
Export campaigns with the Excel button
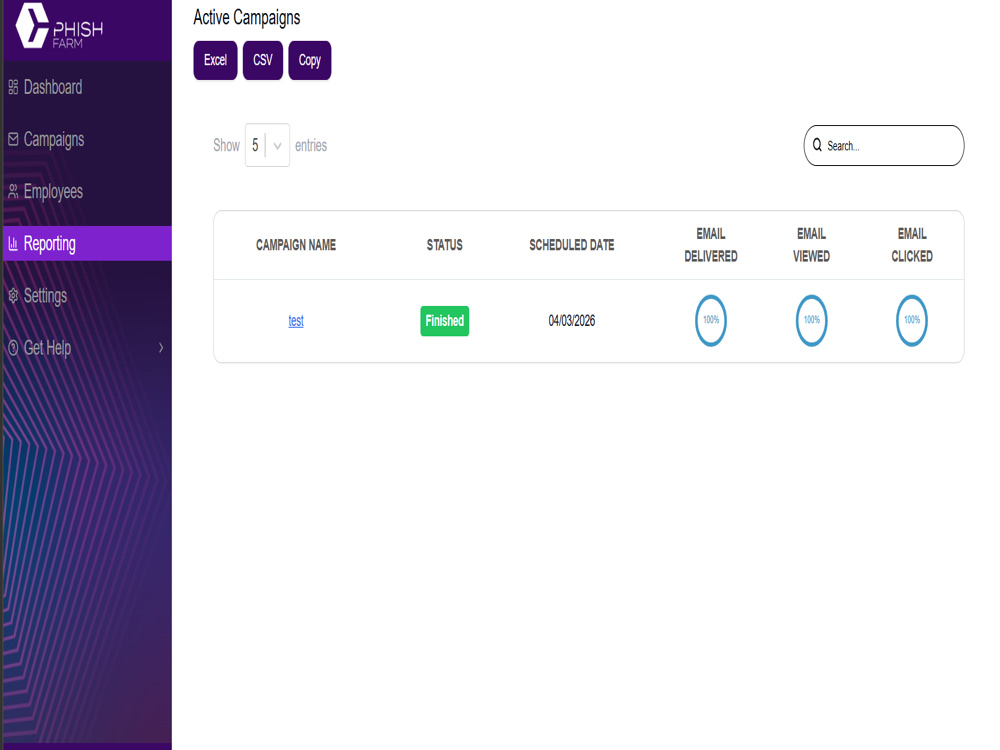(x=216, y=61)
